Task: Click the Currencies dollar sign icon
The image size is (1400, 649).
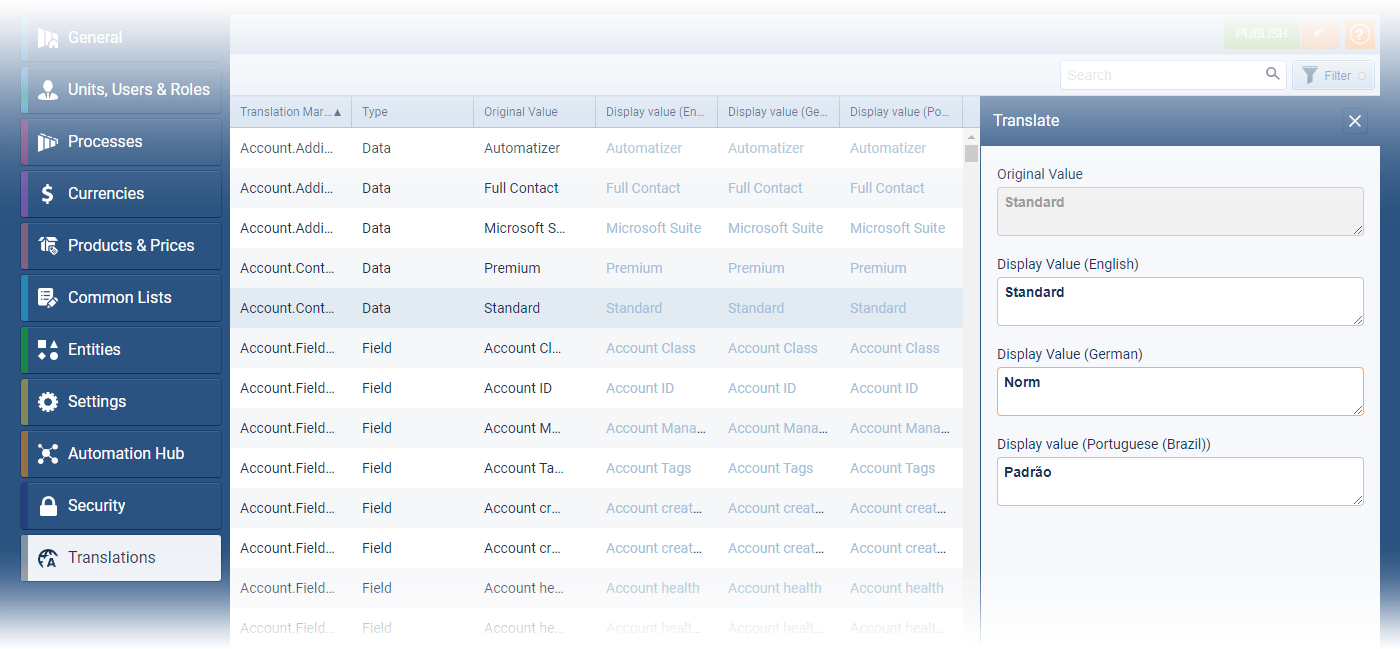Action: coord(47,194)
